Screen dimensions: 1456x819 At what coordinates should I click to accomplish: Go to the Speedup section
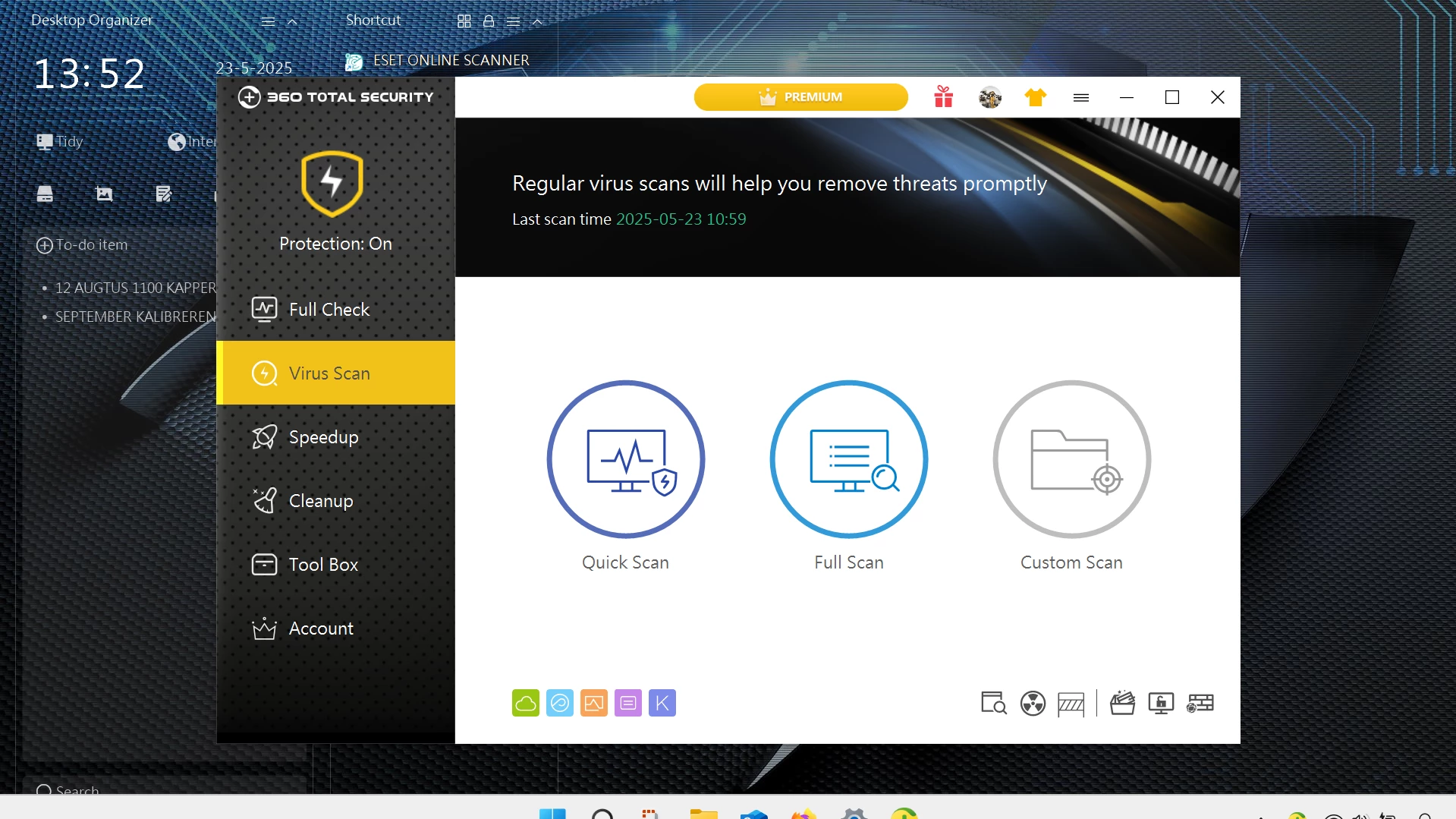tap(335, 437)
